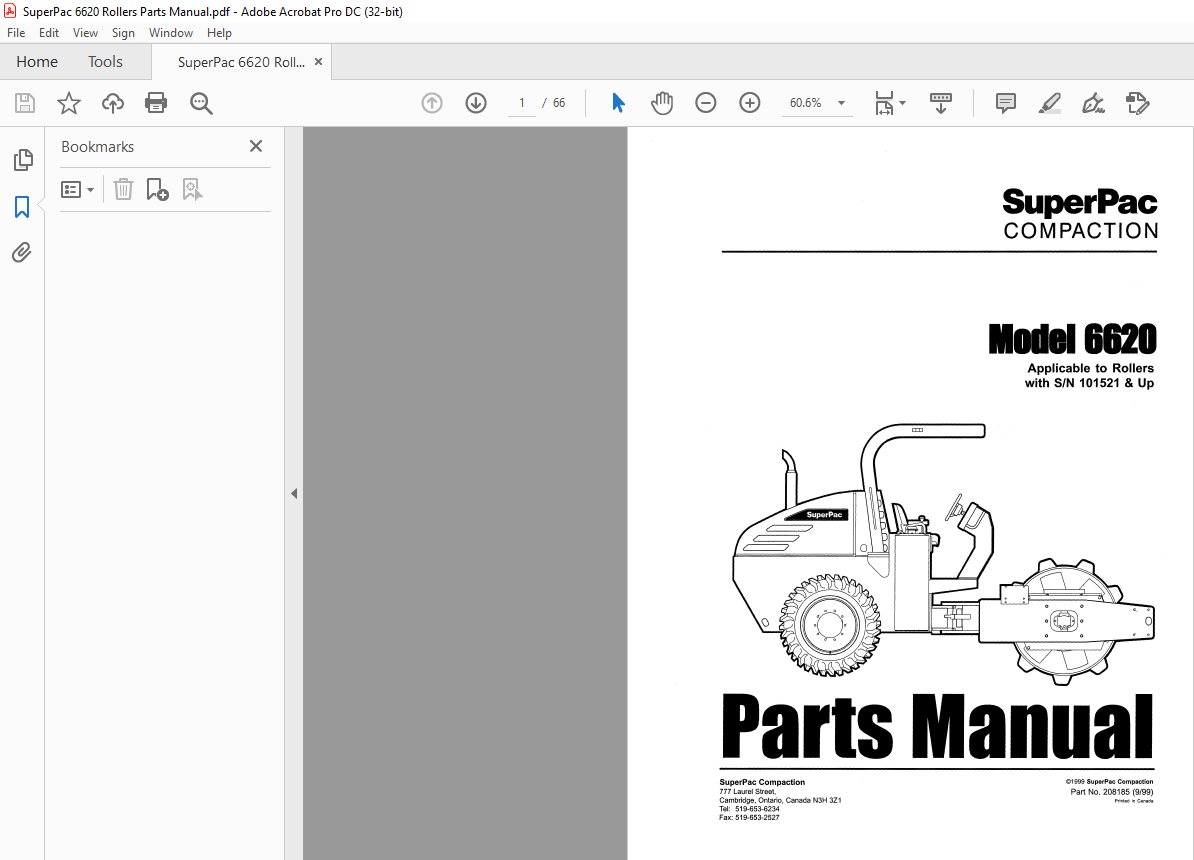The height and width of the screenshot is (860, 1194).
Task: Click the scrolling mode toolbar icon
Action: [941, 103]
